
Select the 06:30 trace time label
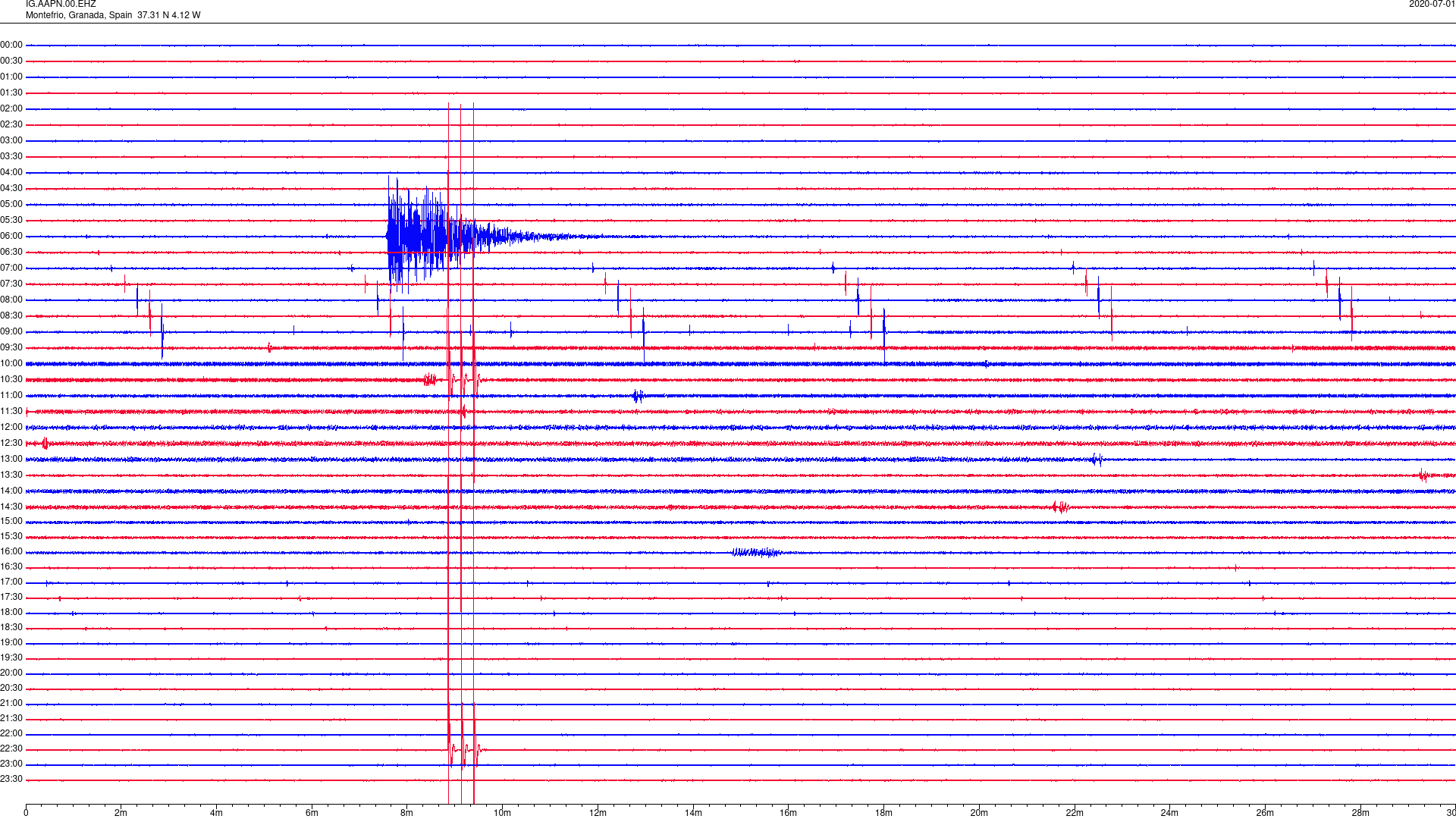coord(11,252)
